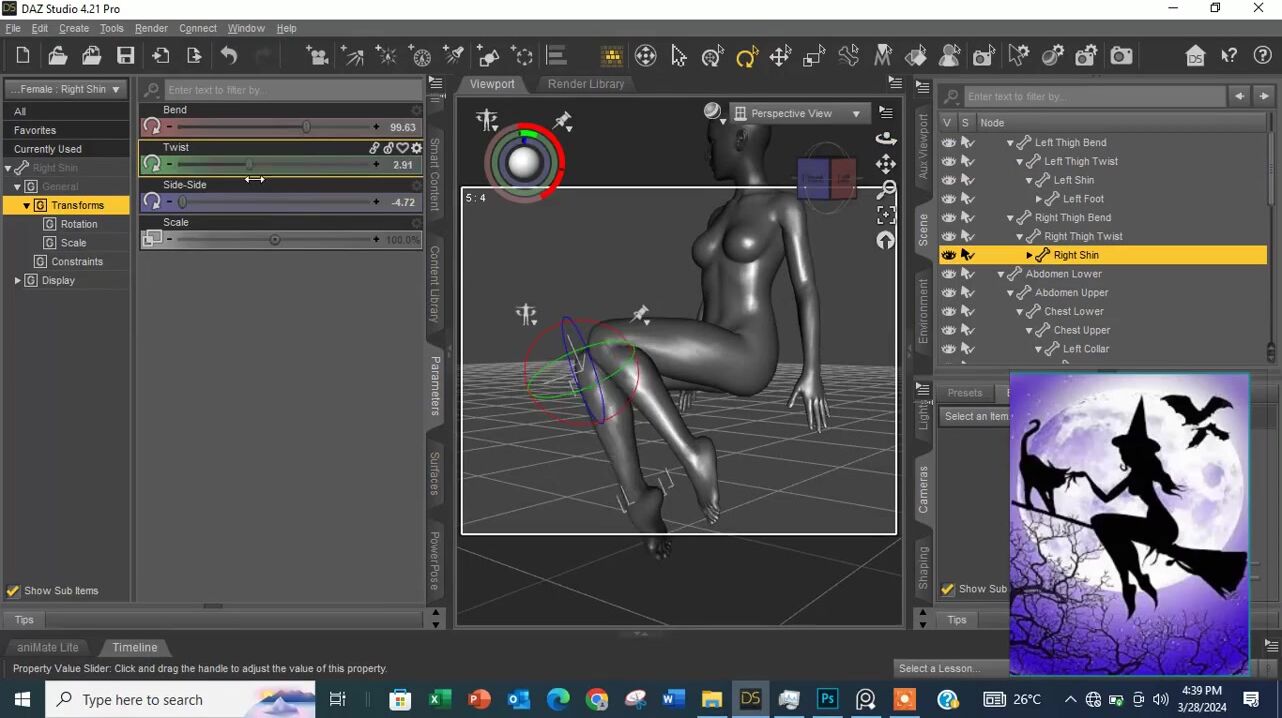Image resolution: width=1282 pixels, height=718 pixels.
Task: Expand the Display group in tree
Action: pos(17,281)
